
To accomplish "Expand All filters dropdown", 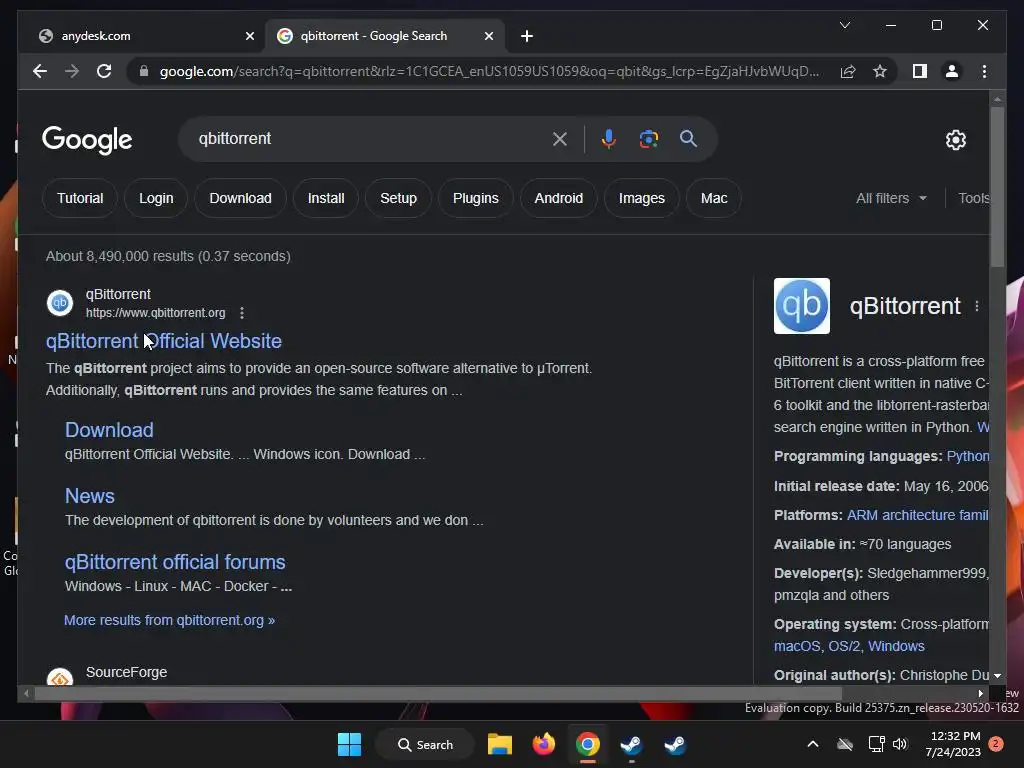I will 891,198.
